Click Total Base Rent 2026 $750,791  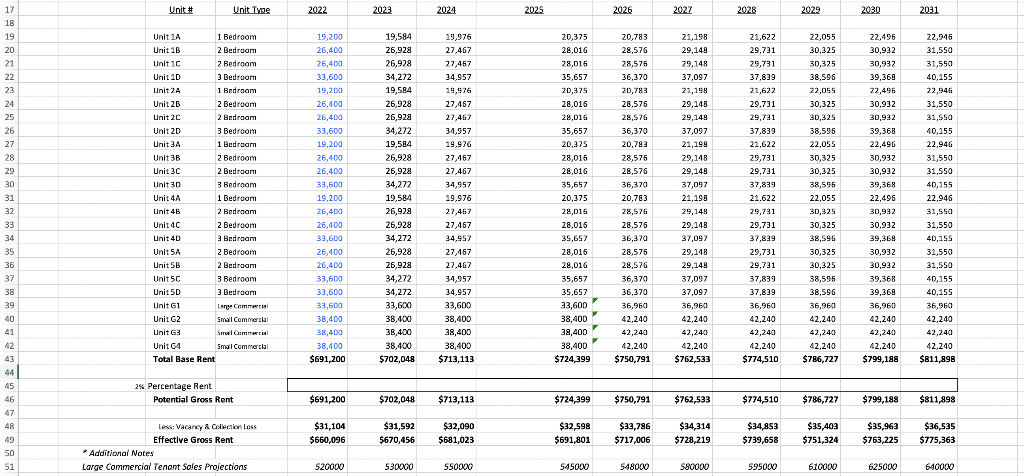(x=634, y=359)
